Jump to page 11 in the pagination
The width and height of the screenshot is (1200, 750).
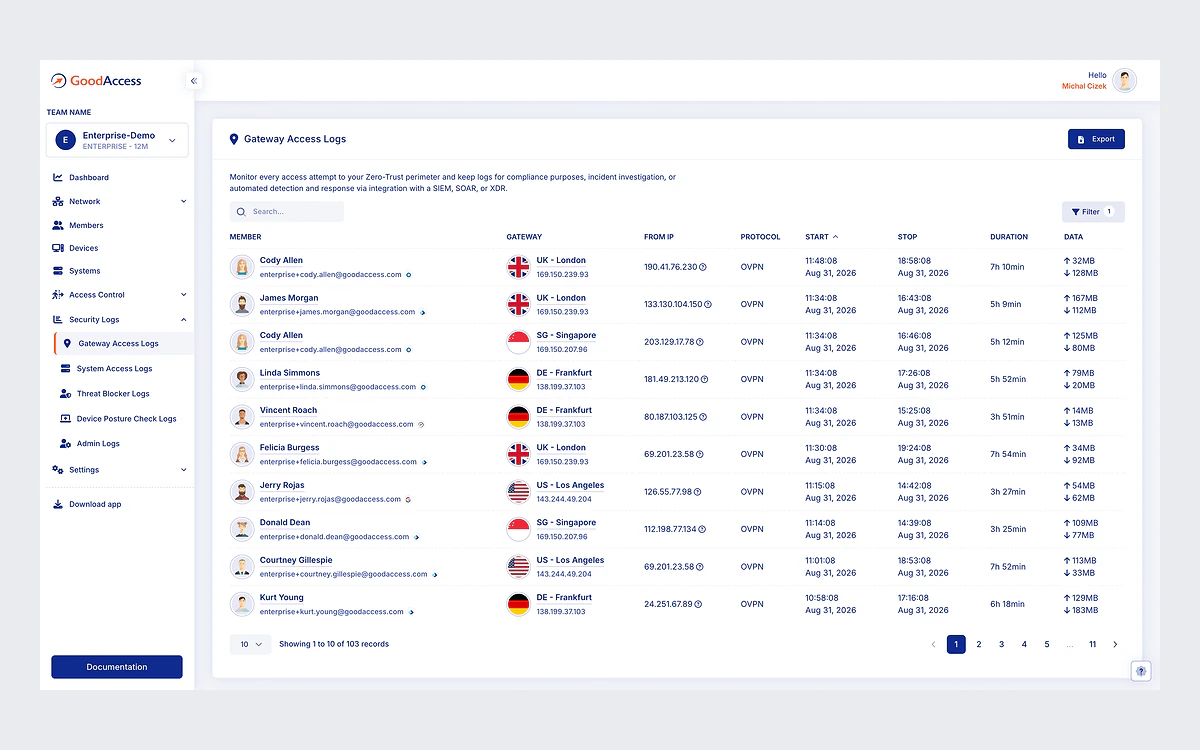click(1093, 645)
